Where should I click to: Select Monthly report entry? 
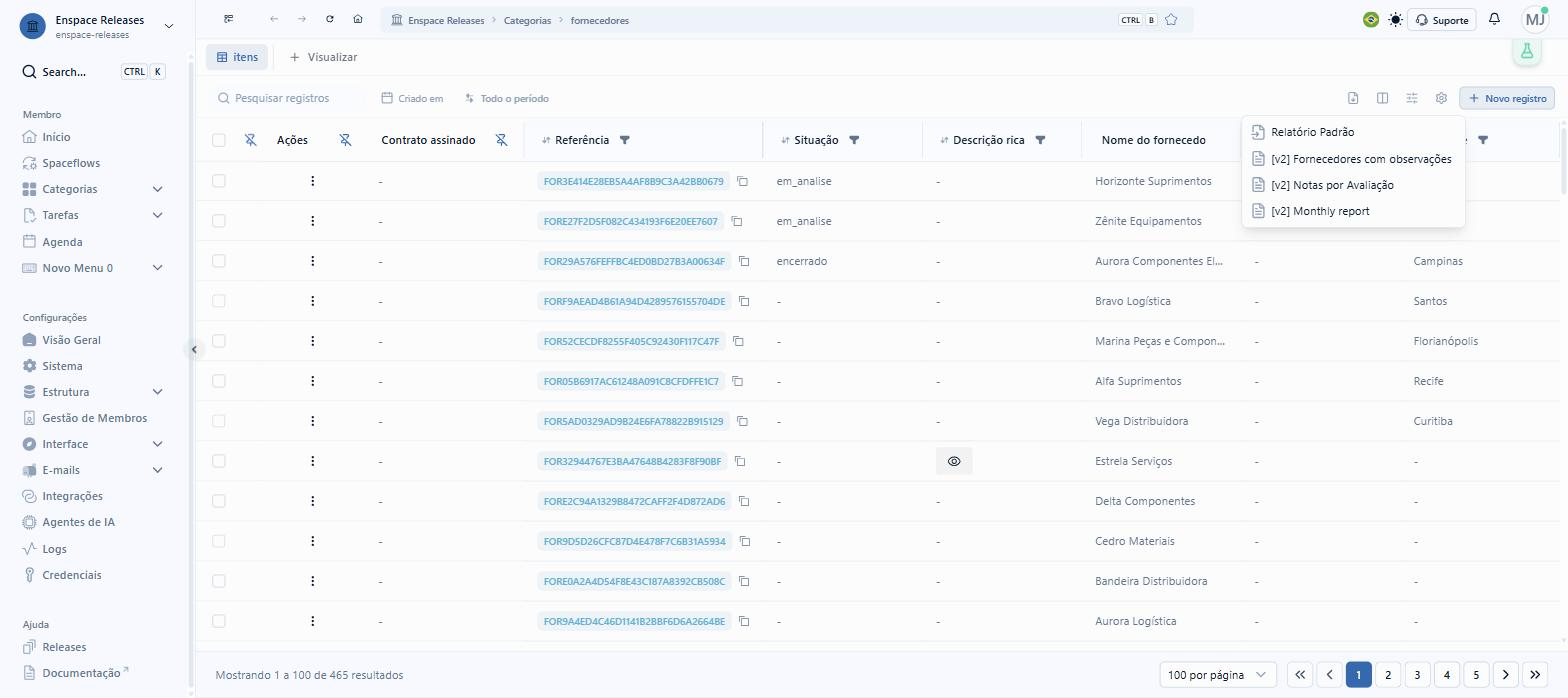tap(1353, 211)
